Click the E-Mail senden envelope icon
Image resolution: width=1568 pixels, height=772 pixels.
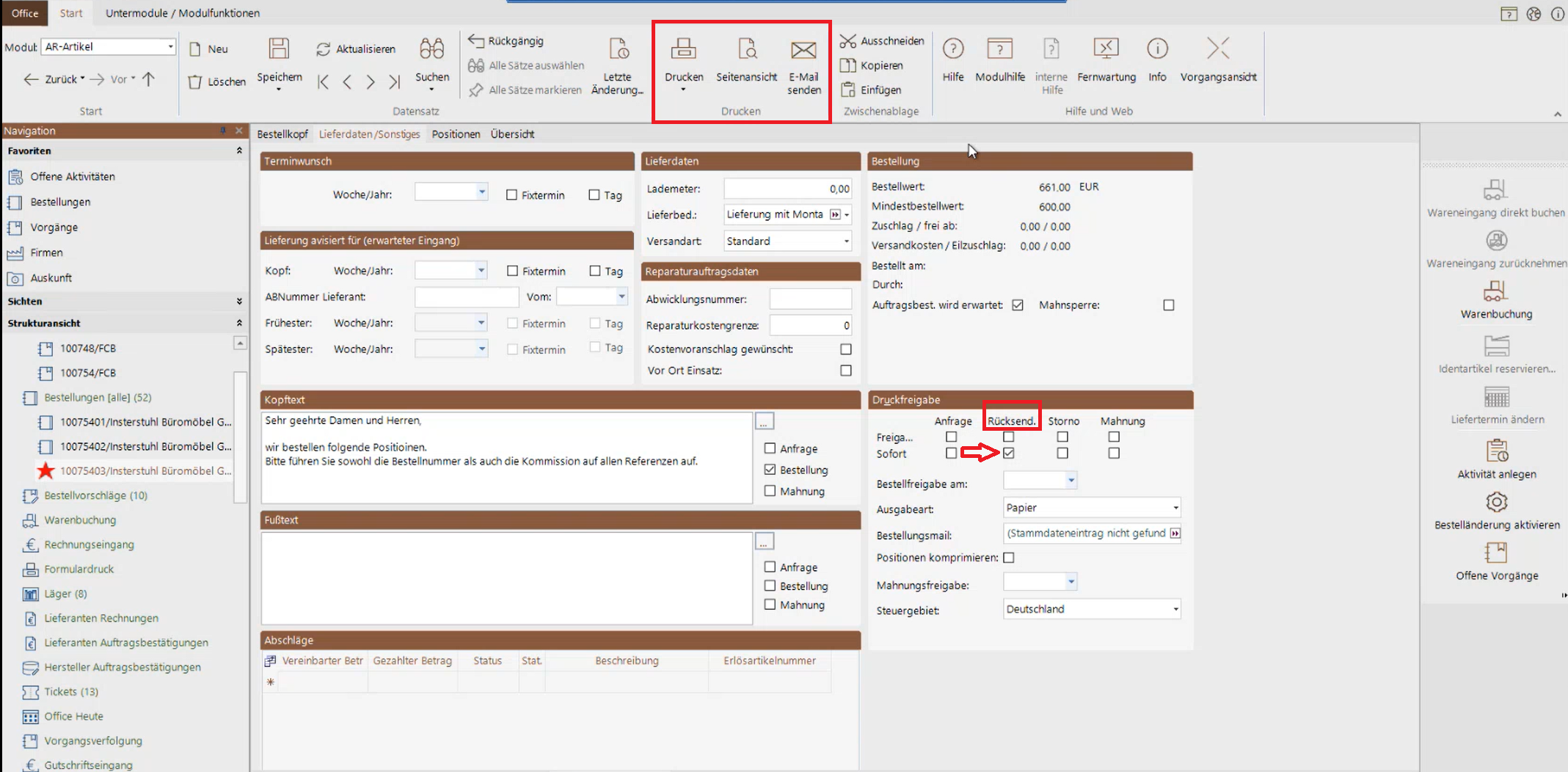[803, 50]
